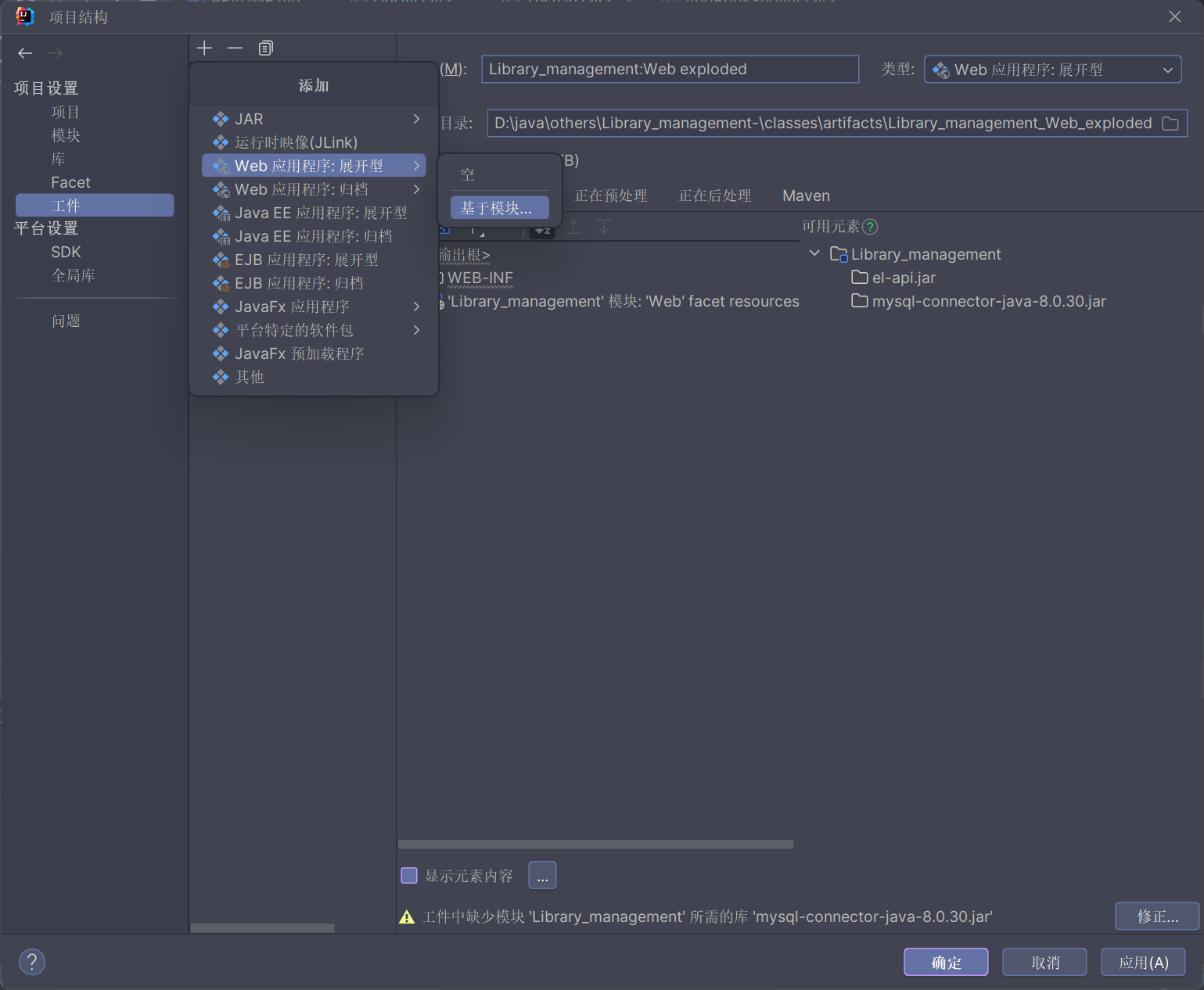Browse output directory via folder icon
Image resolution: width=1204 pixels, height=990 pixels.
(1170, 124)
